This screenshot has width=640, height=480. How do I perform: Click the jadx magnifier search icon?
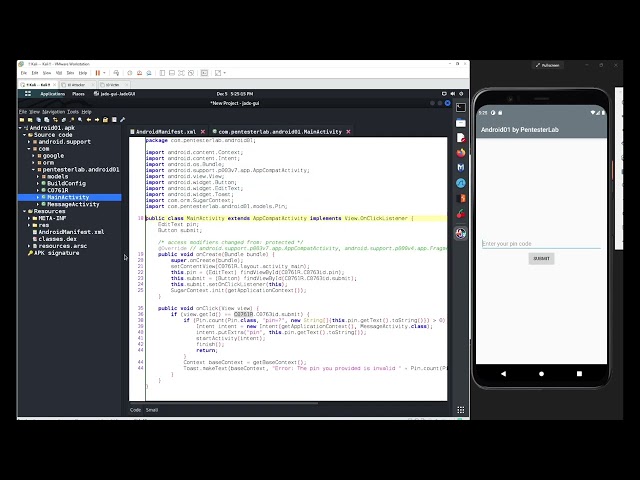pyautogui.click(x=80, y=120)
